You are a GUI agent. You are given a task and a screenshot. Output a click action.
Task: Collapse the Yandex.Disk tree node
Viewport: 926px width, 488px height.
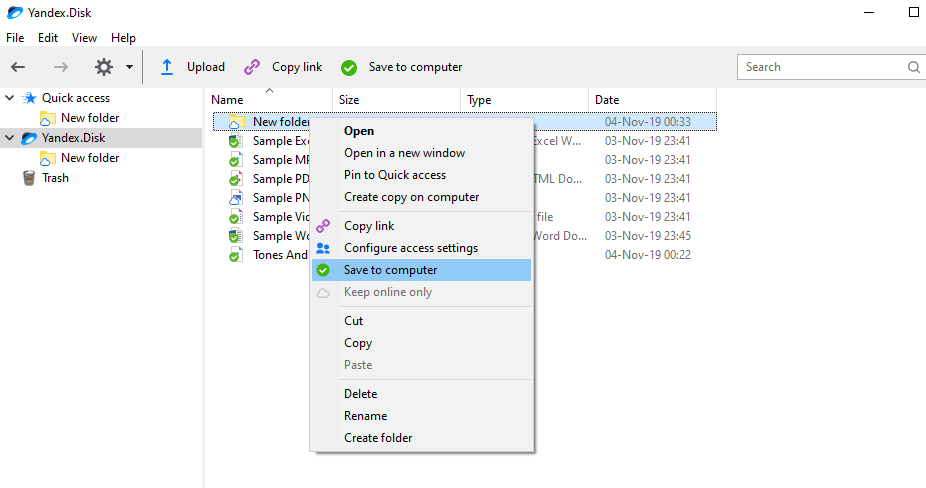point(9,138)
